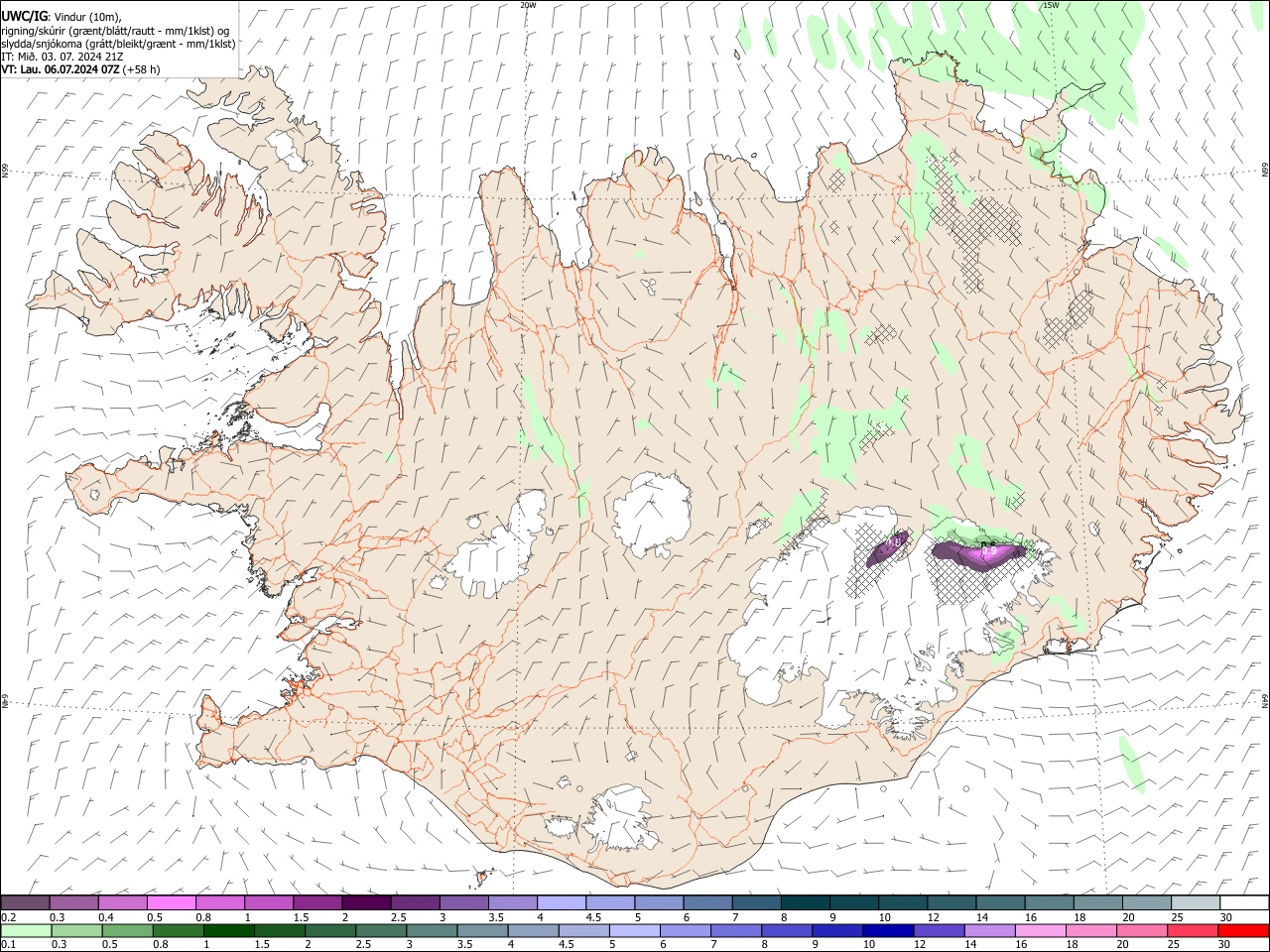Pick the light grey 25 mm snow swatch
The height and width of the screenshot is (952, 1270).
[x=1197, y=902]
